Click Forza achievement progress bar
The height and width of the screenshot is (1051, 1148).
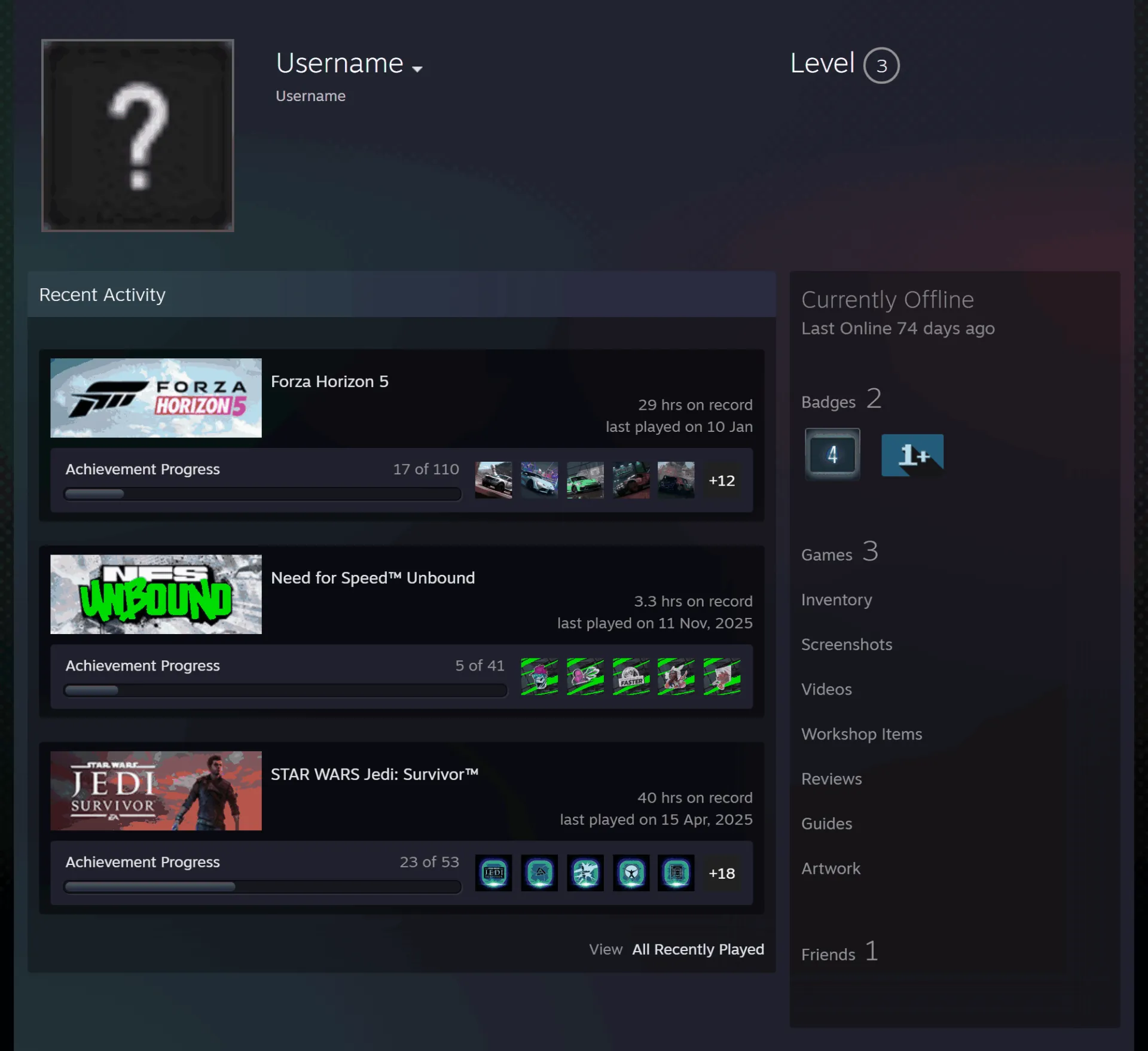262,494
